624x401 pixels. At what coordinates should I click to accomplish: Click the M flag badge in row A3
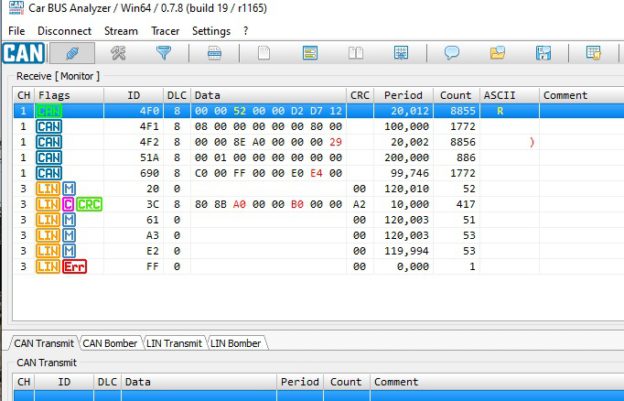[69, 236]
